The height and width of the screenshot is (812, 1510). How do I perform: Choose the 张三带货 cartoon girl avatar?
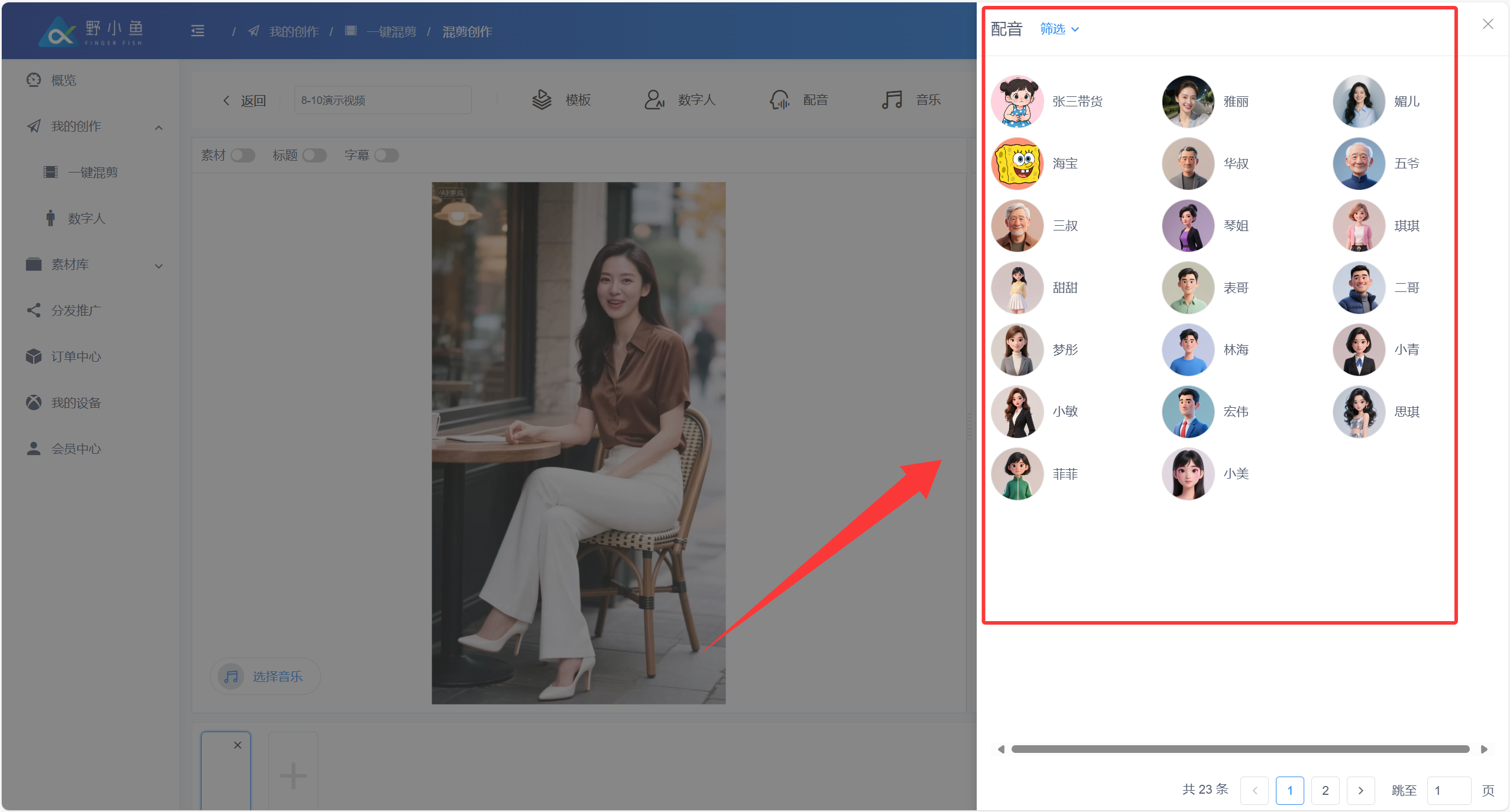click(x=1017, y=101)
